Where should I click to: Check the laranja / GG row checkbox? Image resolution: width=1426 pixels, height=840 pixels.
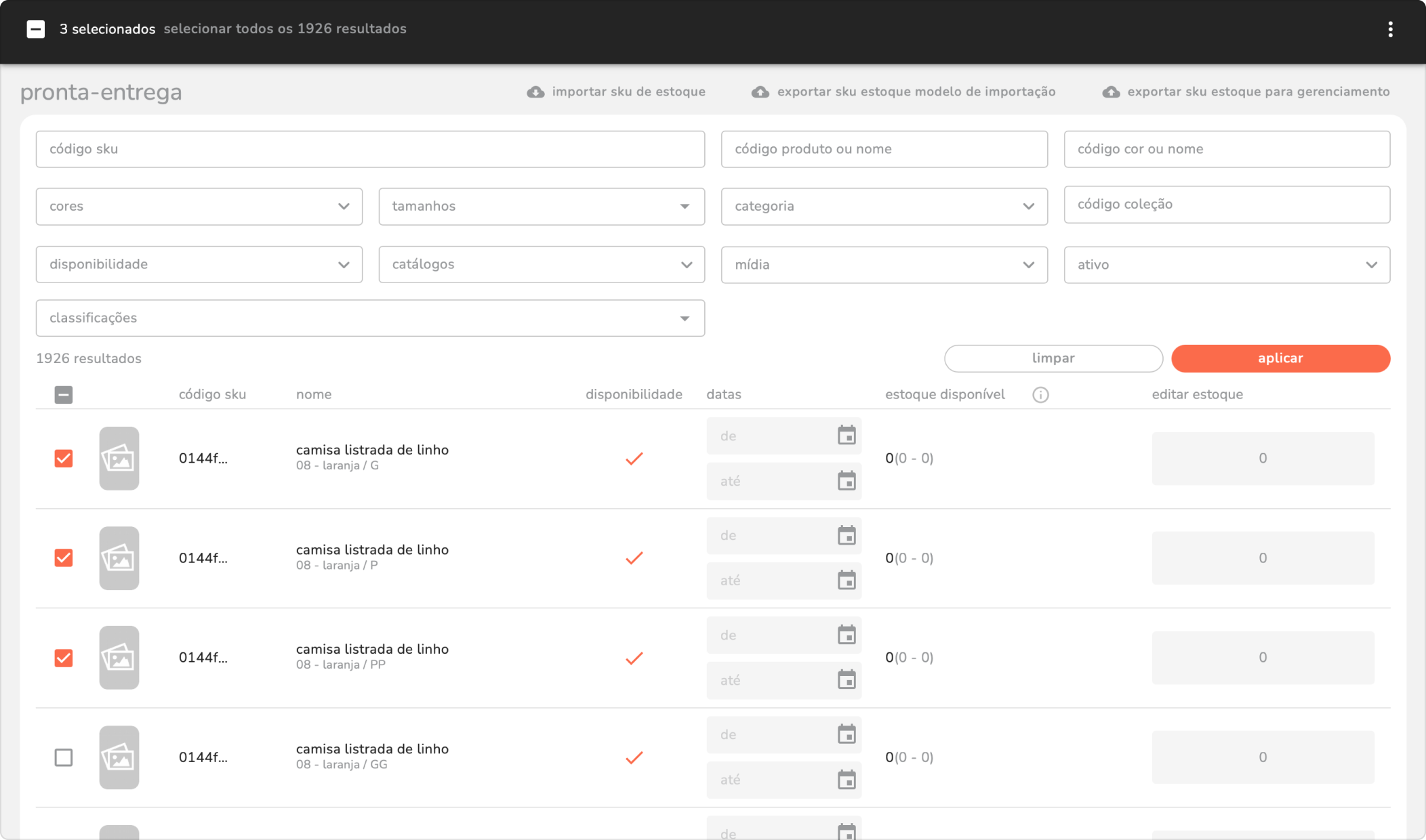[64, 757]
